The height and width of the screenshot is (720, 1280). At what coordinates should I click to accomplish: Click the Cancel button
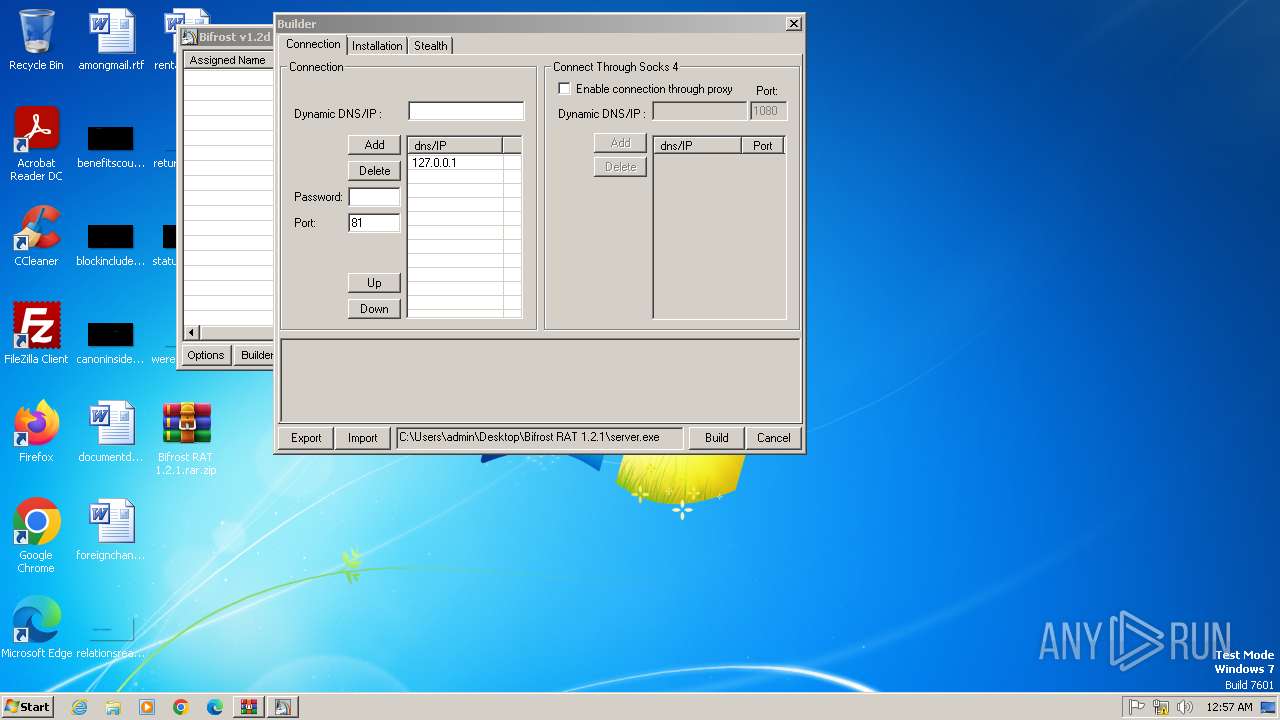(773, 438)
